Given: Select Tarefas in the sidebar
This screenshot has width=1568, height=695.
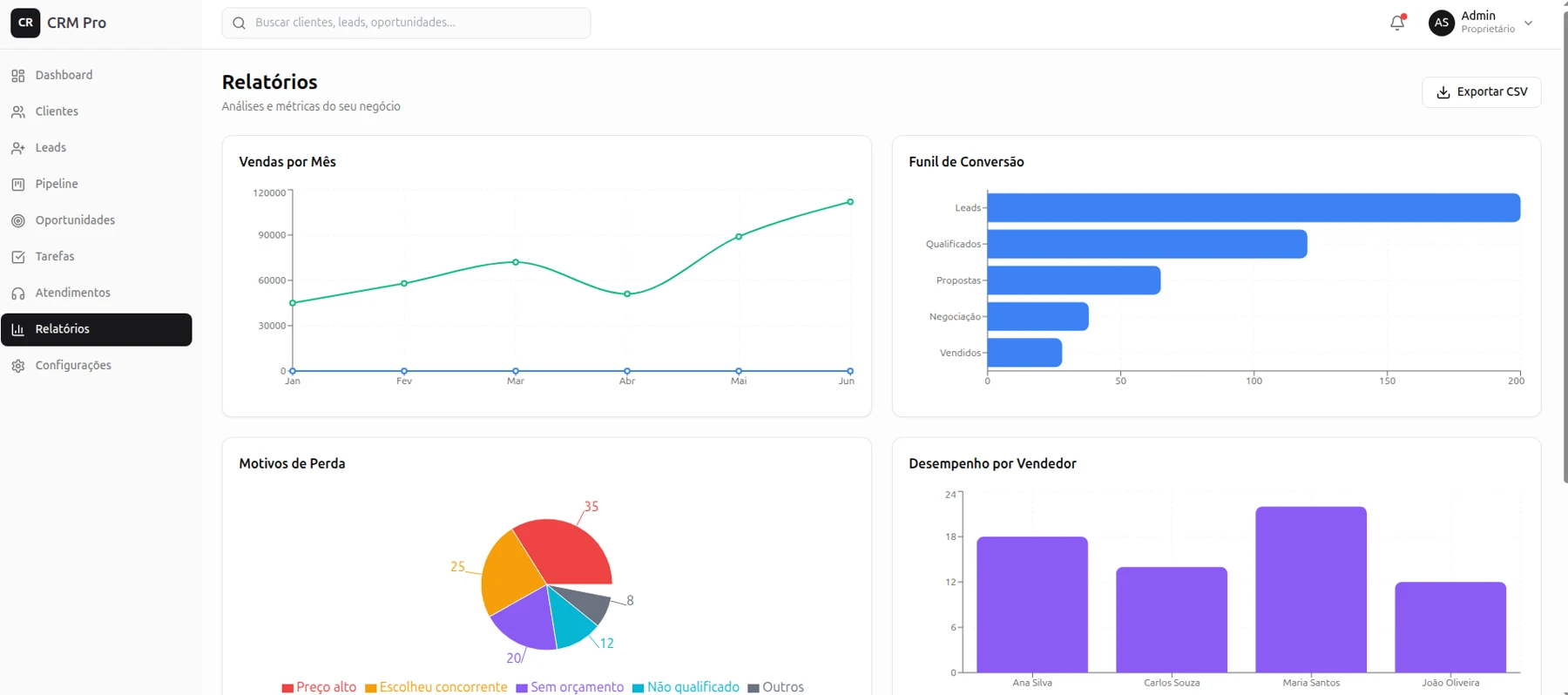Looking at the screenshot, I should coord(97,257).
